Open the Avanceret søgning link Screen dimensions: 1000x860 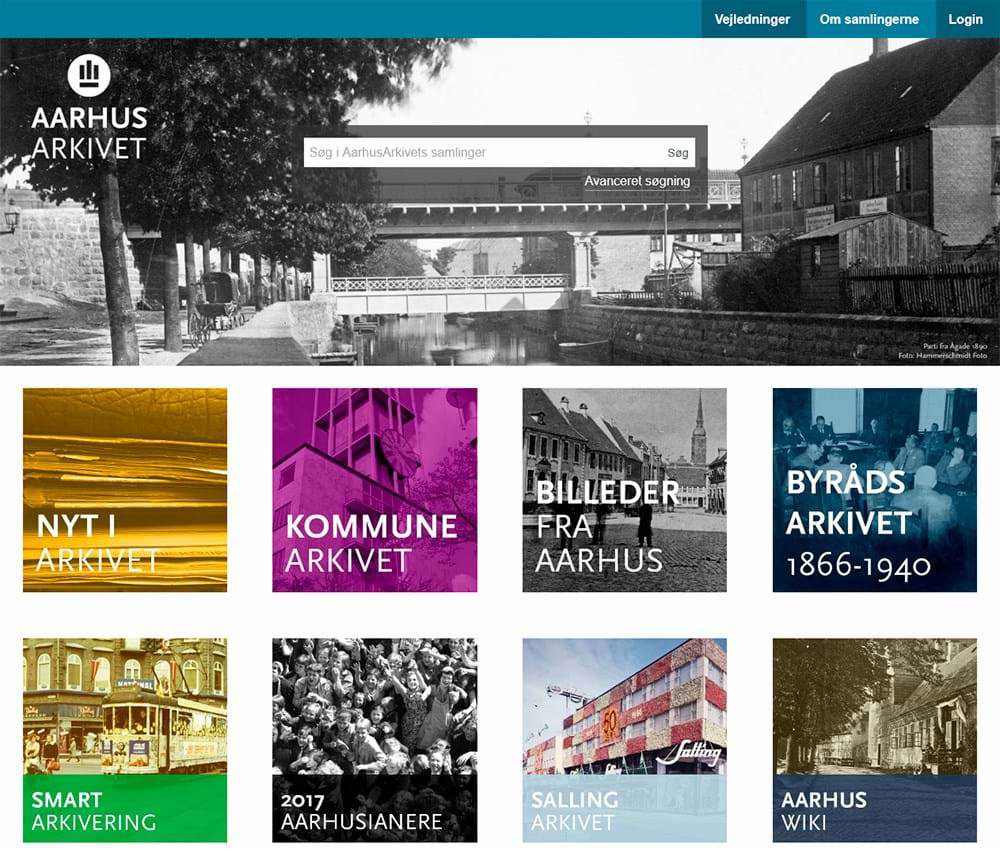[637, 181]
